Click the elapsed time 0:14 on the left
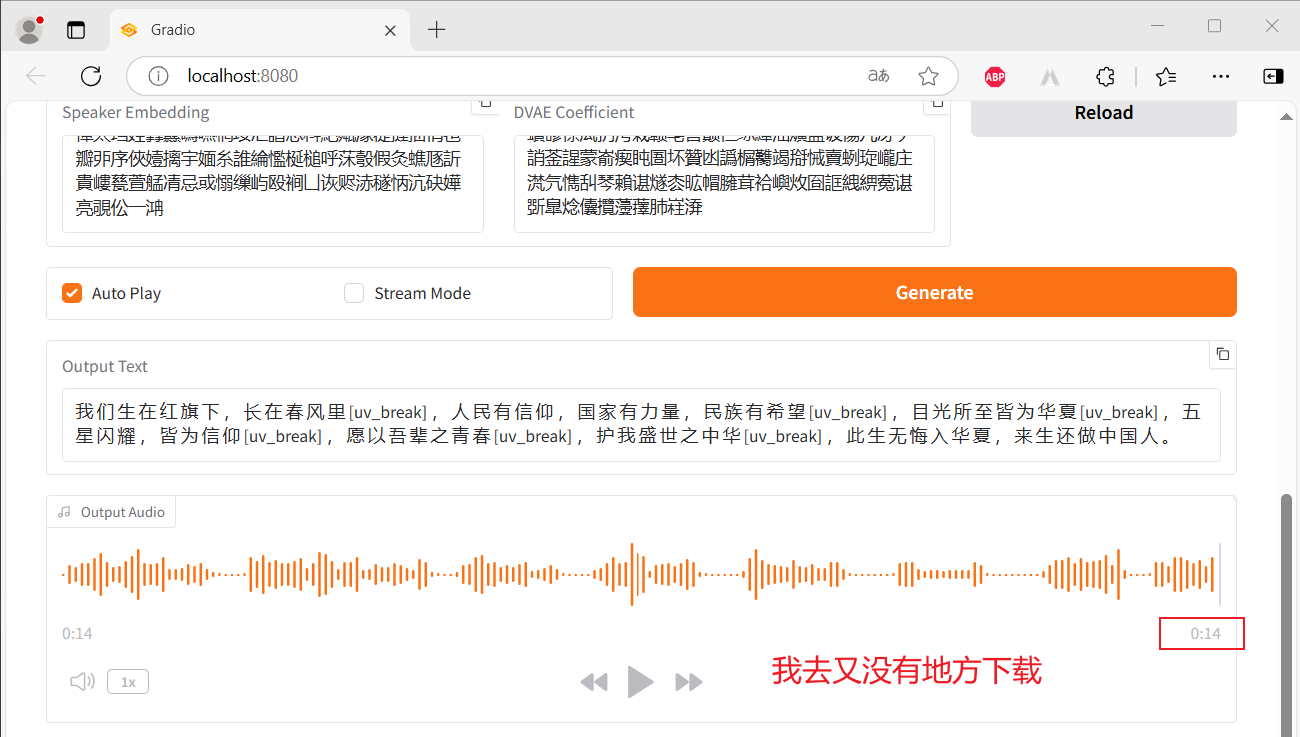 pyautogui.click(x=77, y=633)
